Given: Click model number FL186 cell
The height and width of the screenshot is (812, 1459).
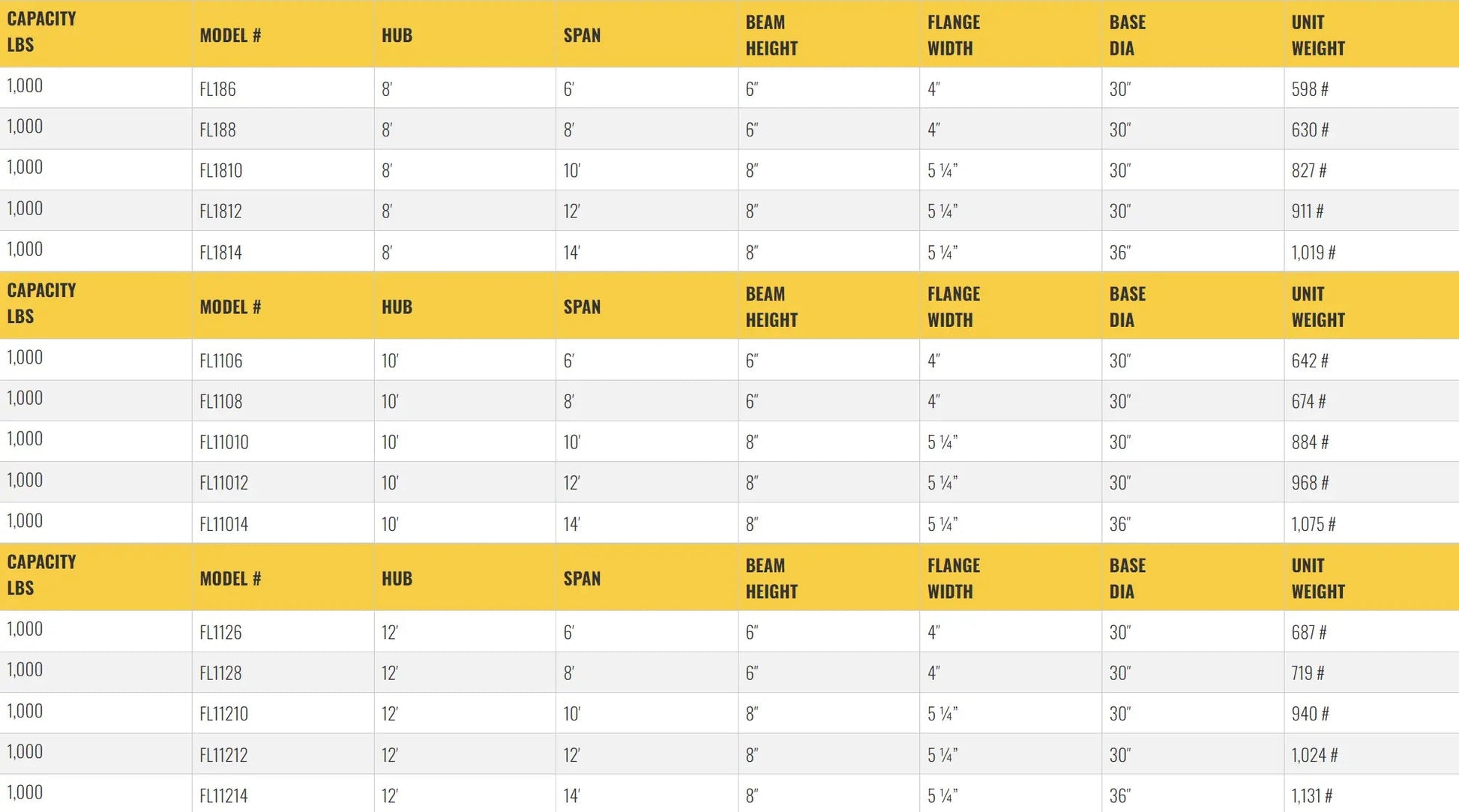Looking at the screenshot, I should (x=217, y=89).
